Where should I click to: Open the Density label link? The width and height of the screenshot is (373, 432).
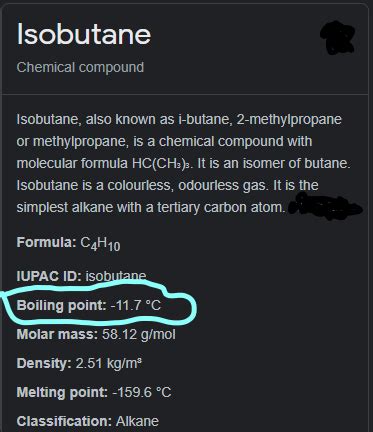(44, 363)
